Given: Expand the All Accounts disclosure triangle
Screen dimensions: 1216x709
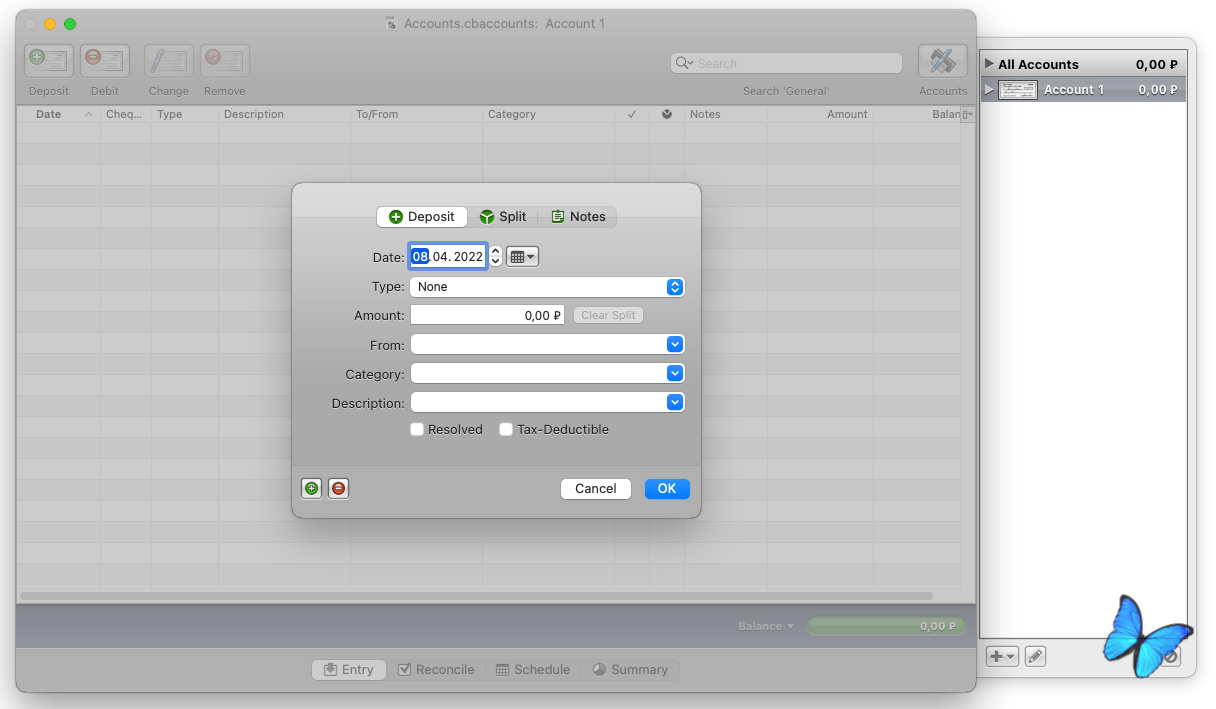Looking at the screenshot, I should (x=990, y=64).
